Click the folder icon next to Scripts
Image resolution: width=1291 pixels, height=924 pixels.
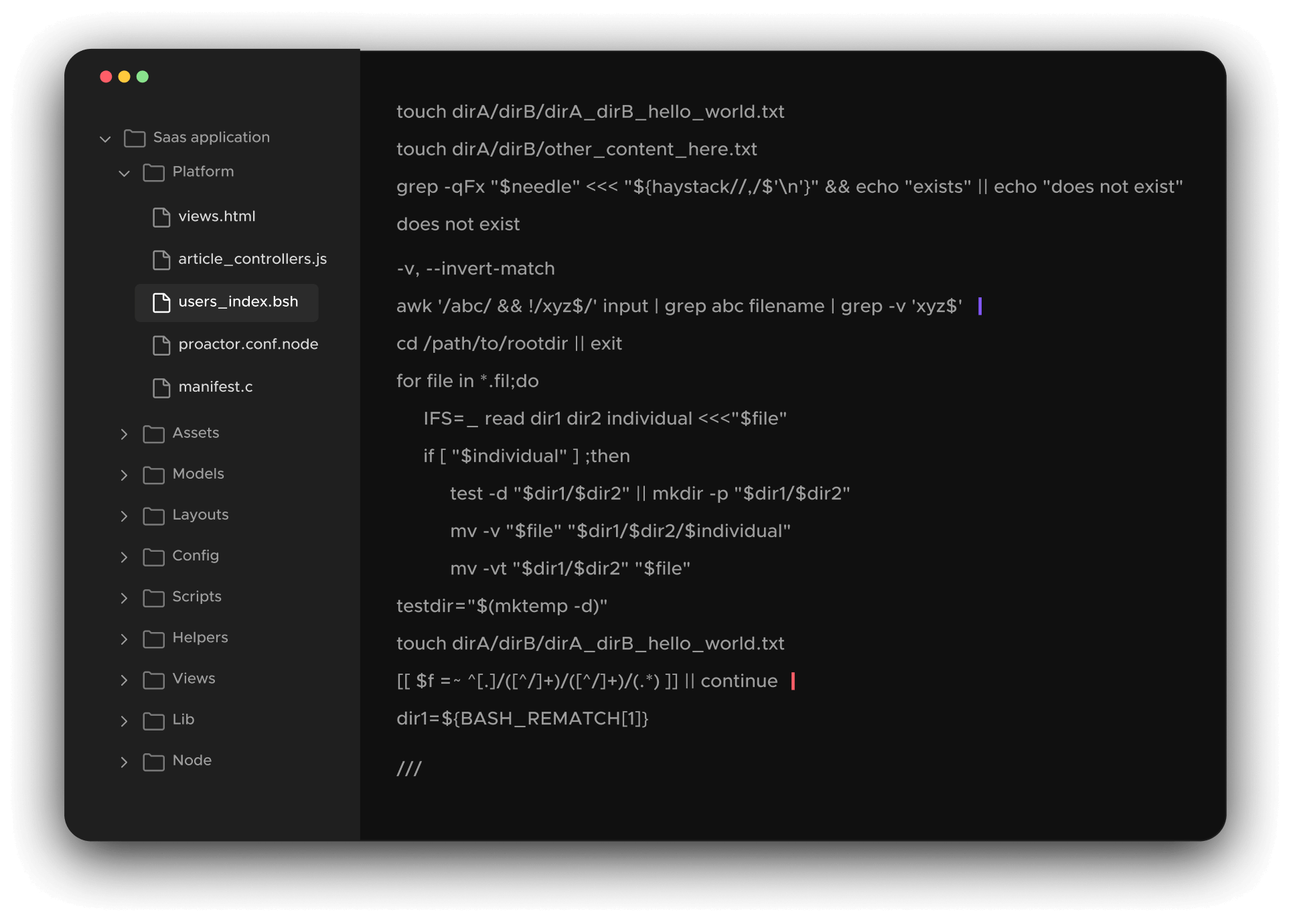[153, 597]
